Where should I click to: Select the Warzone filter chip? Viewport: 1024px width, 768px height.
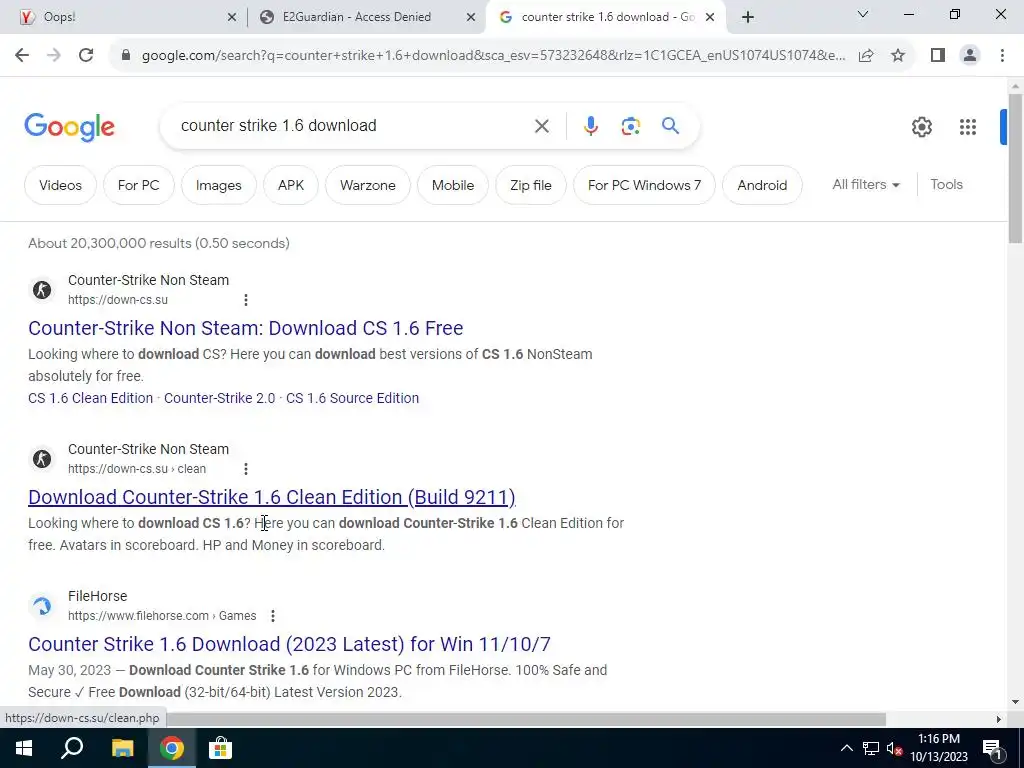click(368, 185)
